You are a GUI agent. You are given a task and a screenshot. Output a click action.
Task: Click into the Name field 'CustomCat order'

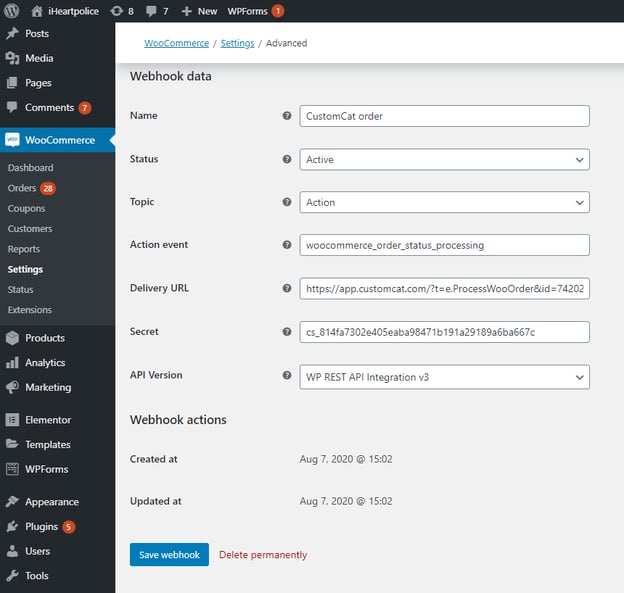(444, 116)
